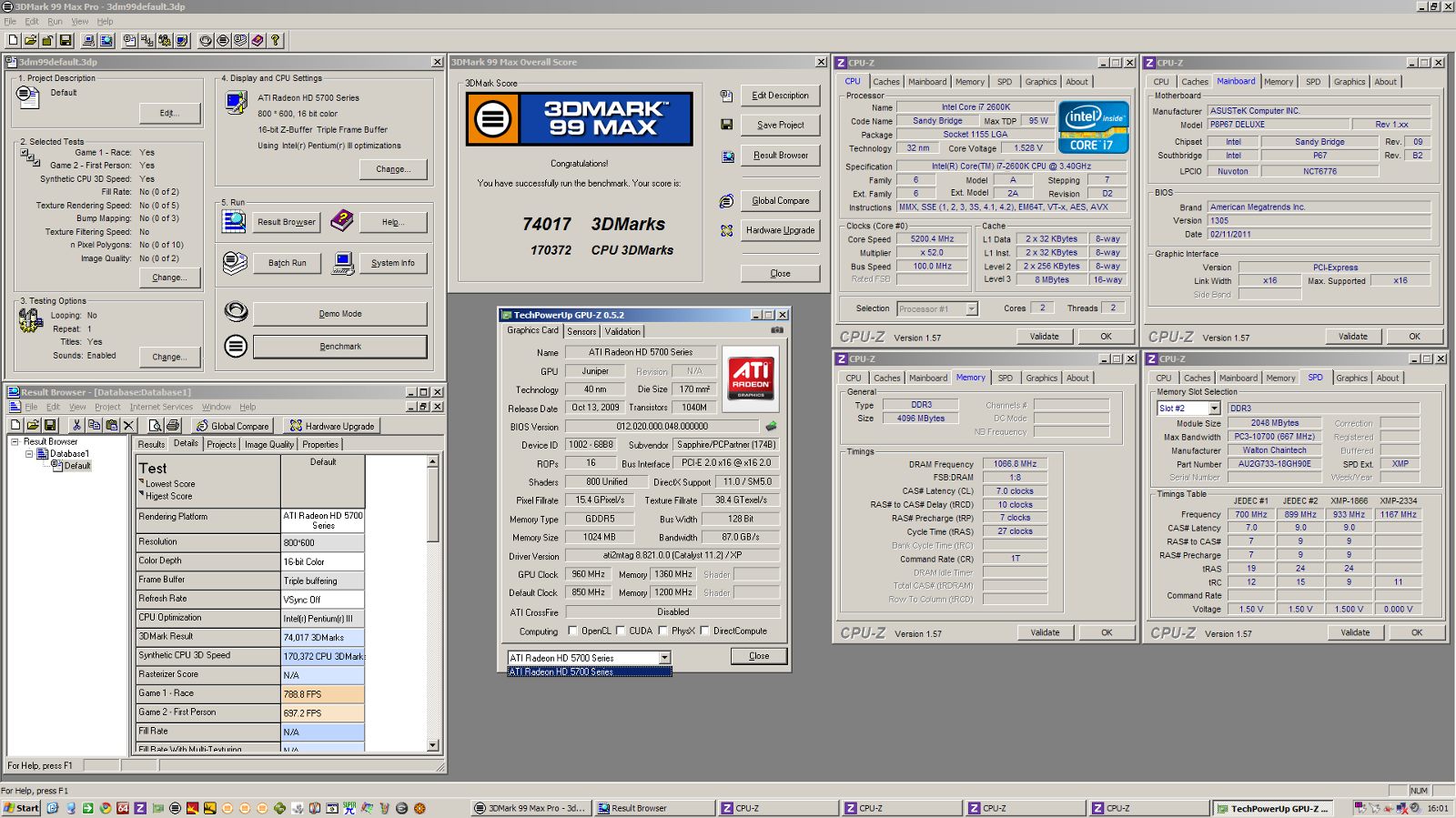1456x818 pixels.
Task: Run Benchmark from the round toolbar icon
Action: point(223,40)
